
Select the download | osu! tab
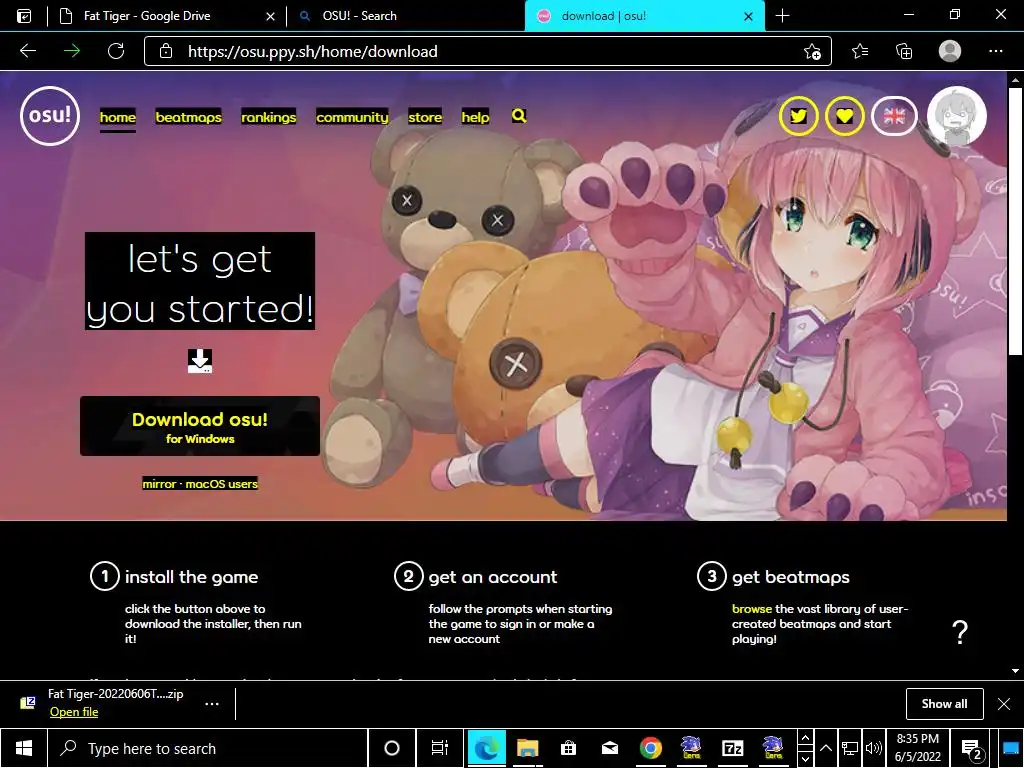click(643, 16)
